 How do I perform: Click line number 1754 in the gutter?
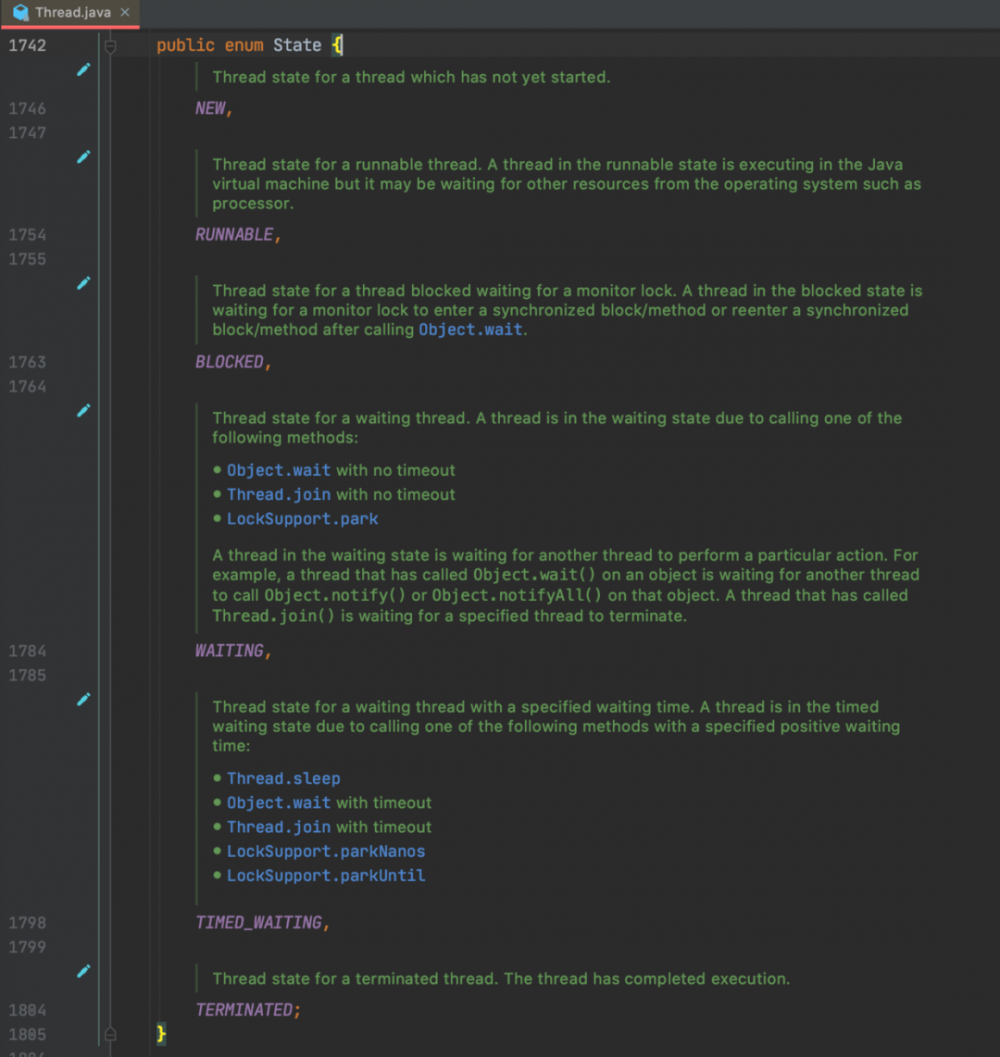click(28, 235)
